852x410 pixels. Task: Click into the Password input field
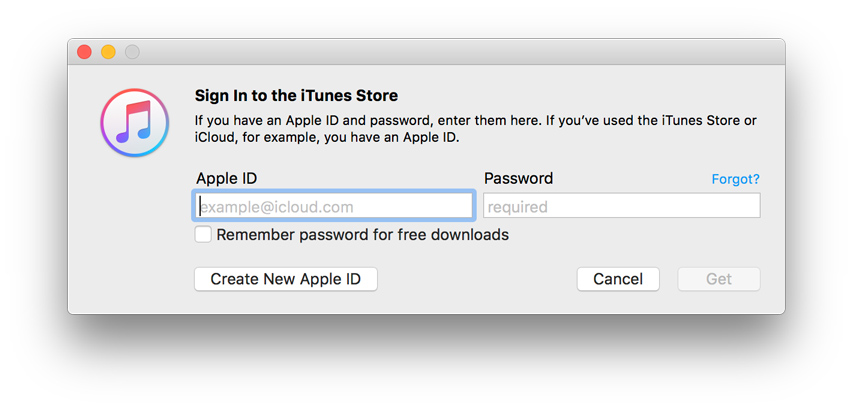click(x=621, y=206)
